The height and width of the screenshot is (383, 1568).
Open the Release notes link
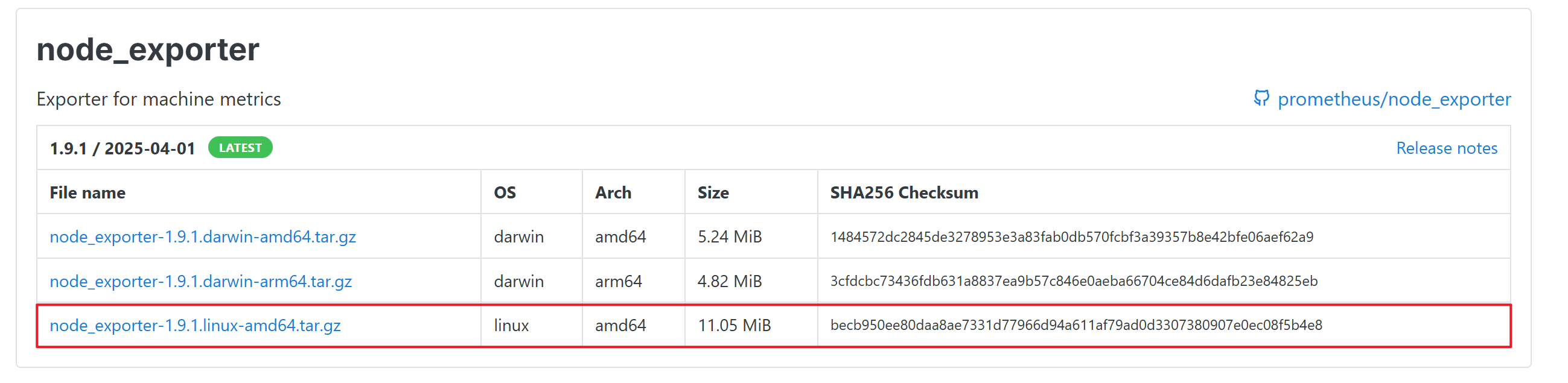1446,148
